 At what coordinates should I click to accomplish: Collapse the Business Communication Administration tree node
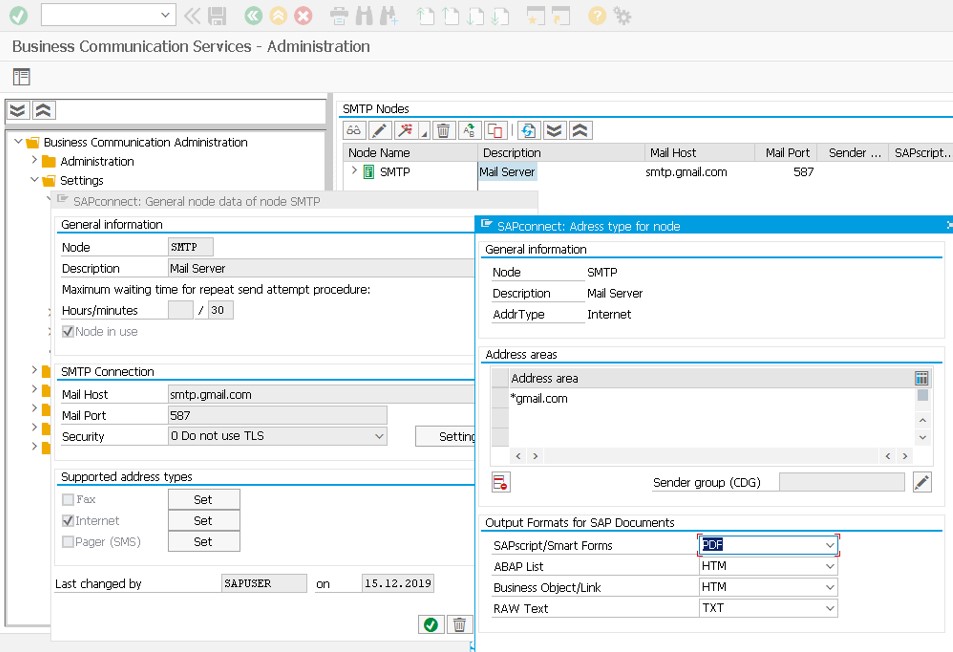[x=18, y=142]
